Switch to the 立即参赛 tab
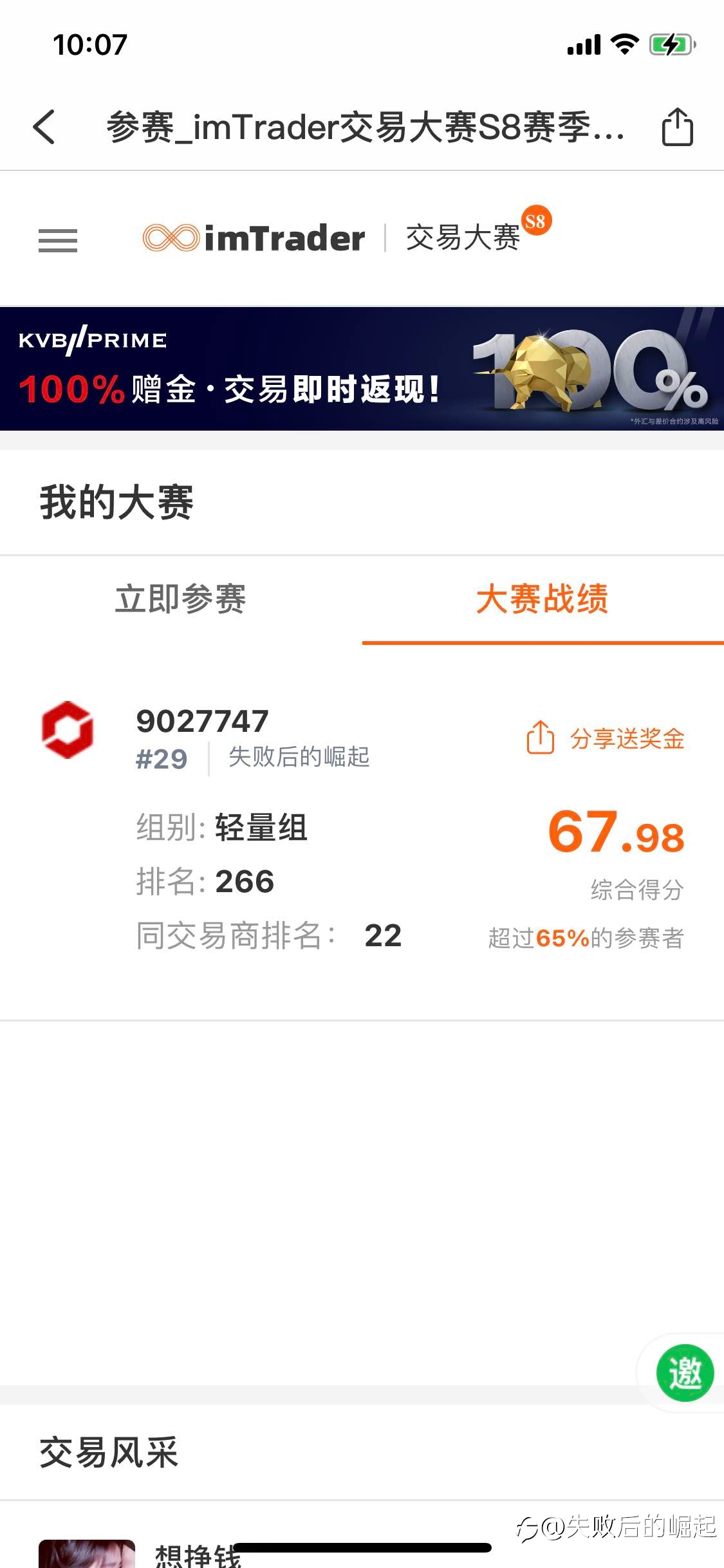 (180, 599)
